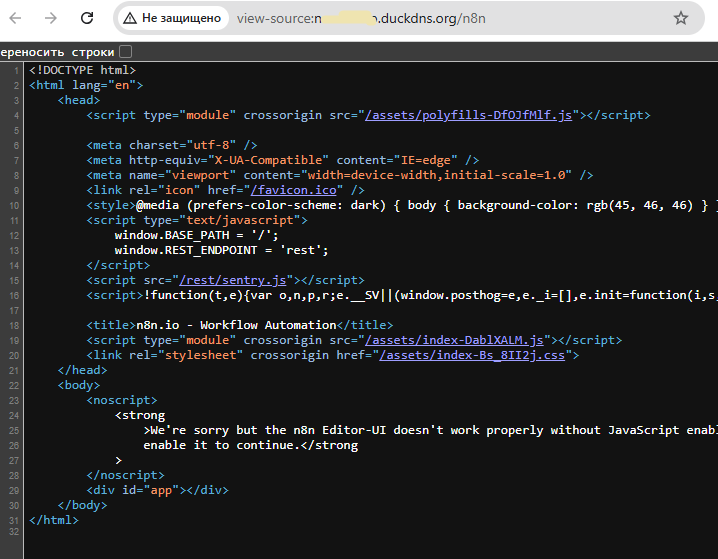
Task: Click line number 18 in the gutter
Action: click(x=14, y=326)
